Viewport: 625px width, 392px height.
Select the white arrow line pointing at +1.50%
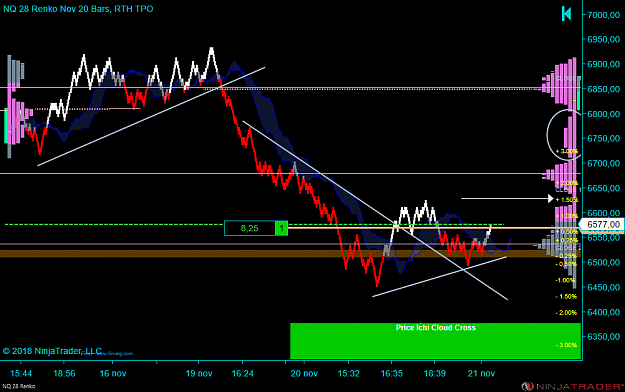(x=507, y=198)
